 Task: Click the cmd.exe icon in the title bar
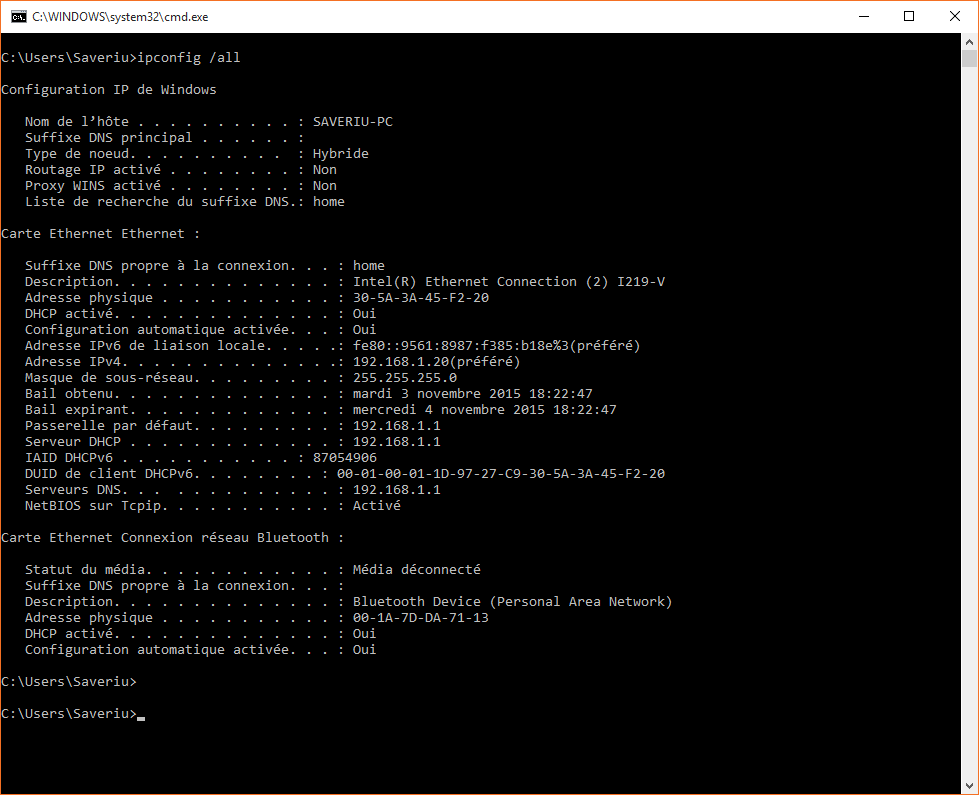click(18, 16)
